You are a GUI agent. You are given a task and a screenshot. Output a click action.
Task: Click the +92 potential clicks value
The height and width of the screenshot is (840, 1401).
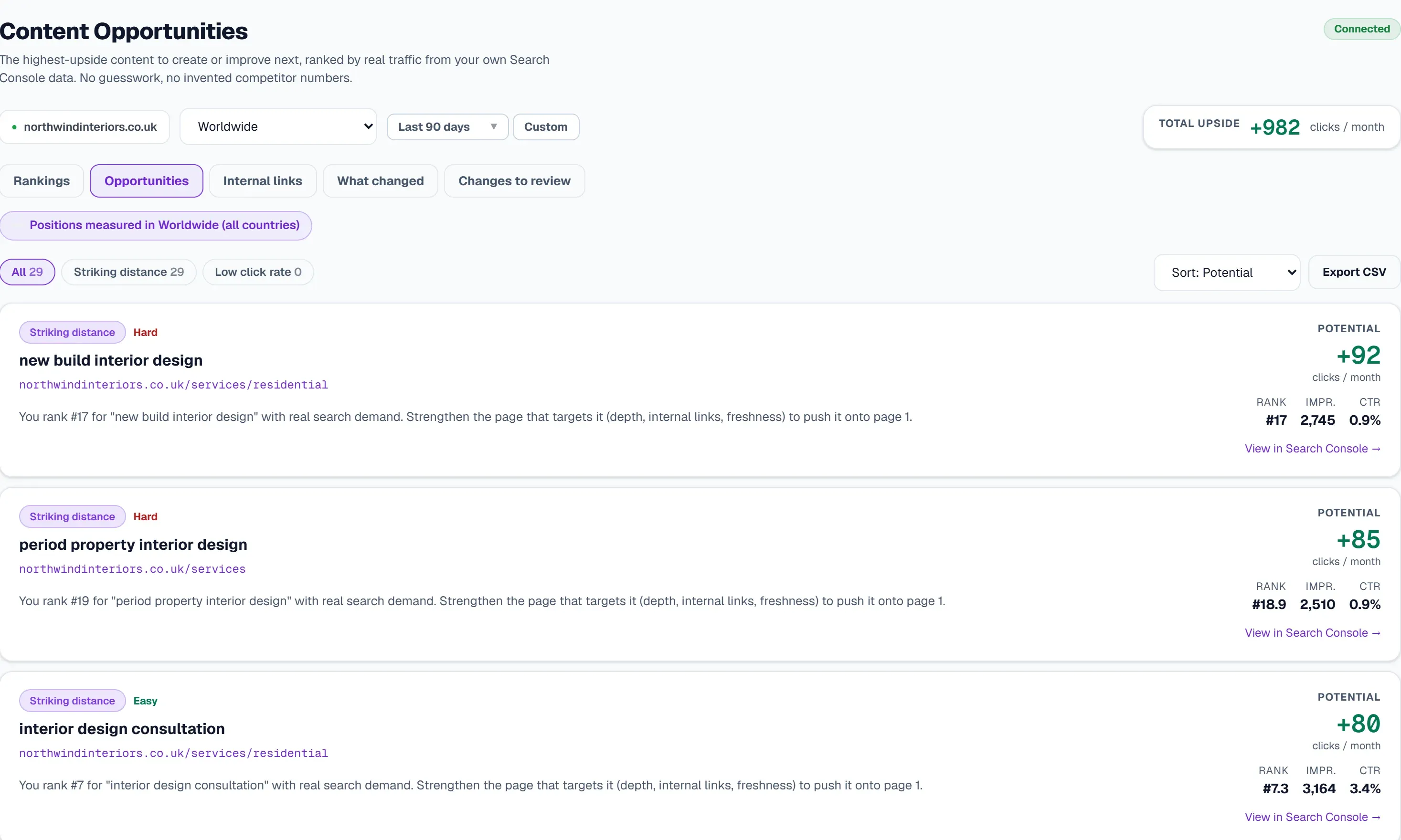tap(1358, 356)
